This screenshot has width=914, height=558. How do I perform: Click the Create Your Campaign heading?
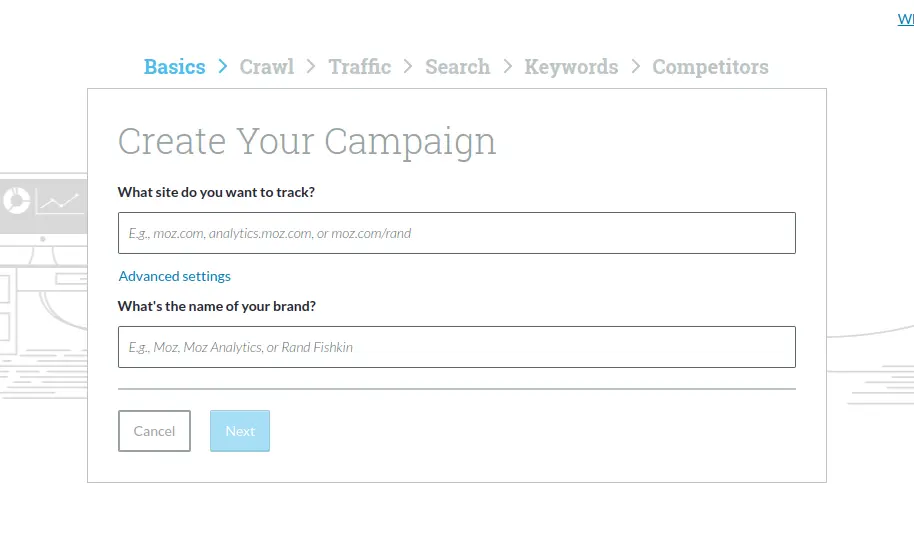pos(307,142)
